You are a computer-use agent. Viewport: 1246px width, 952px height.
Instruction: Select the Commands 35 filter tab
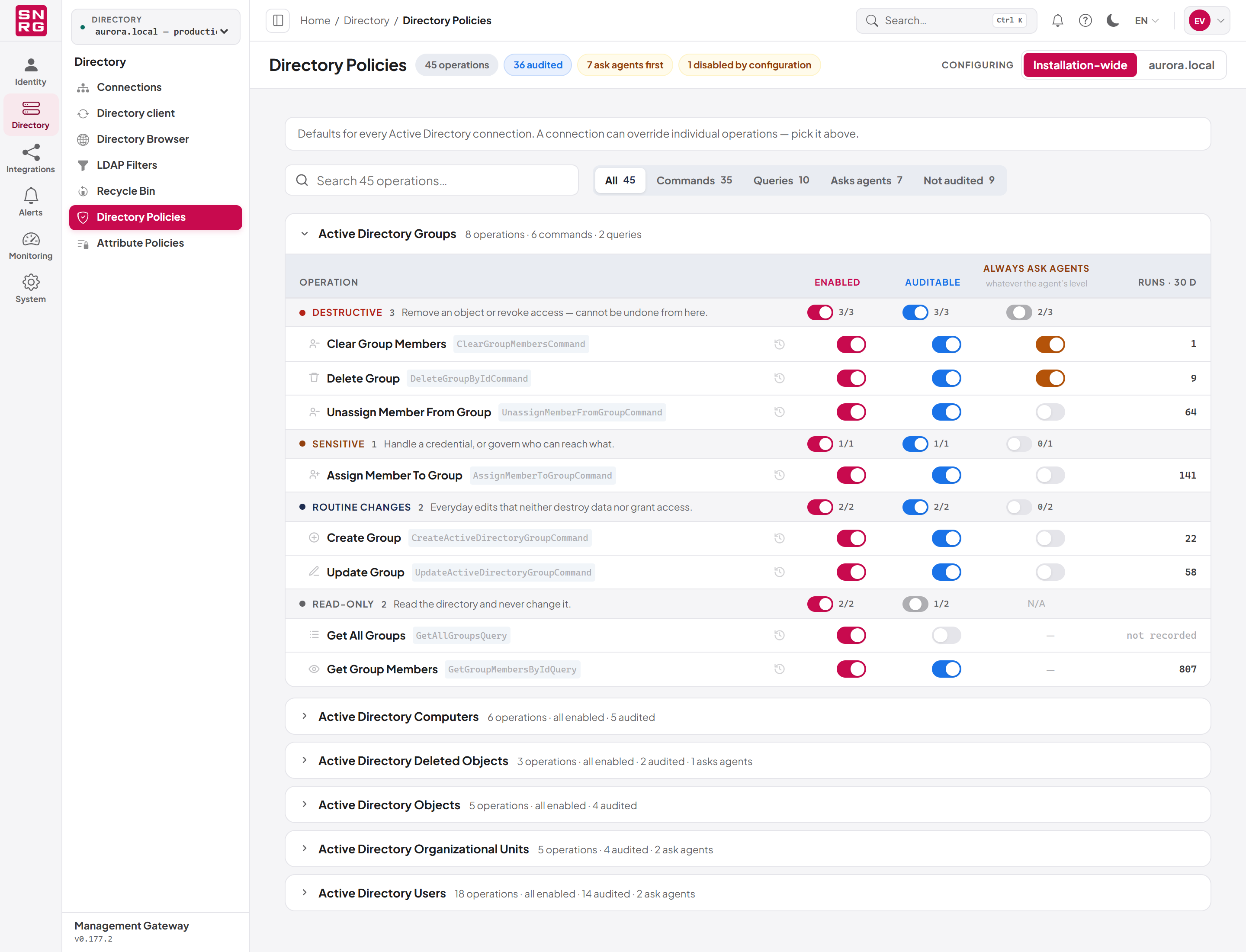click(x=694, y=180)
